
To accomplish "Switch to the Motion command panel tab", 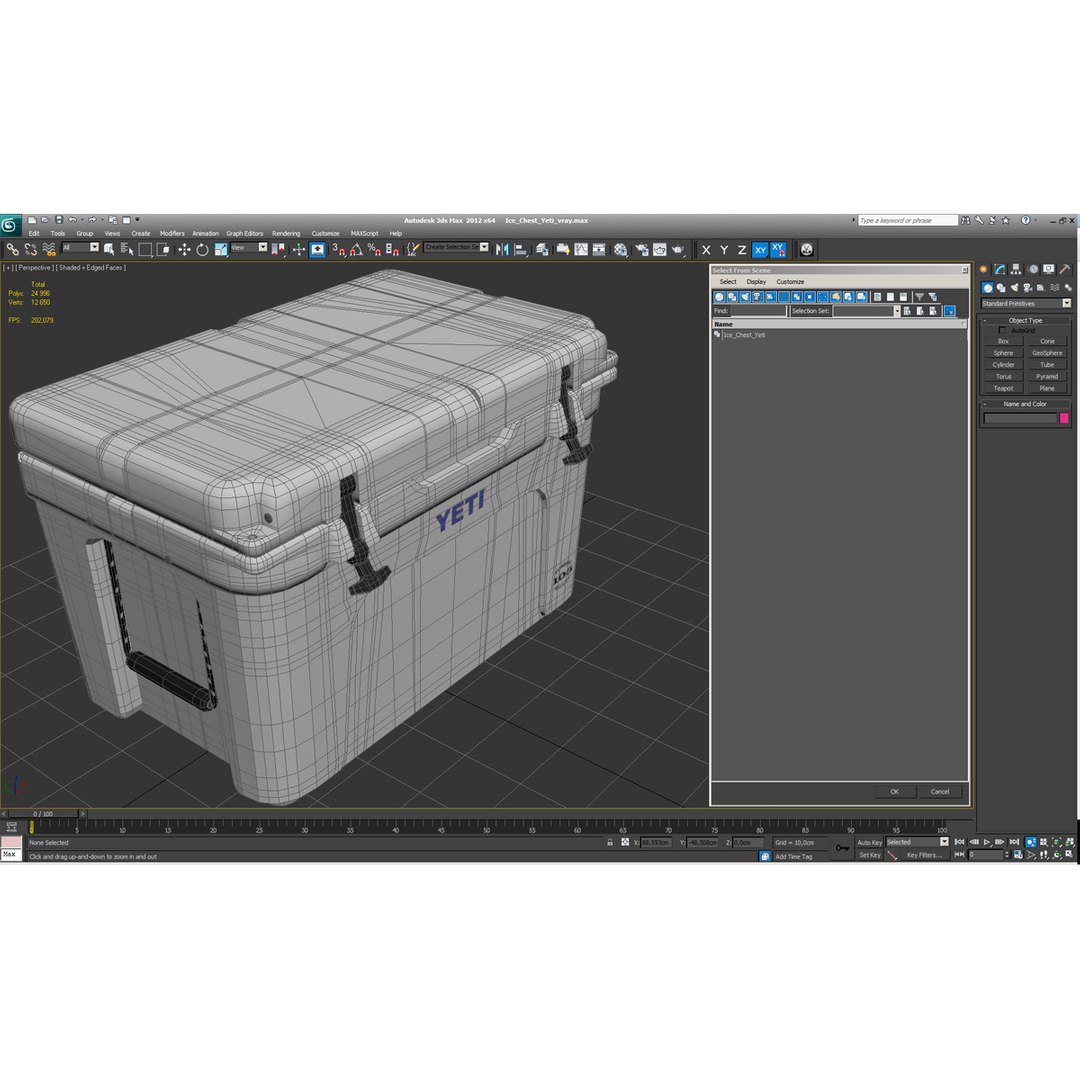I will pyautogui.click(x=1032, y=269).
